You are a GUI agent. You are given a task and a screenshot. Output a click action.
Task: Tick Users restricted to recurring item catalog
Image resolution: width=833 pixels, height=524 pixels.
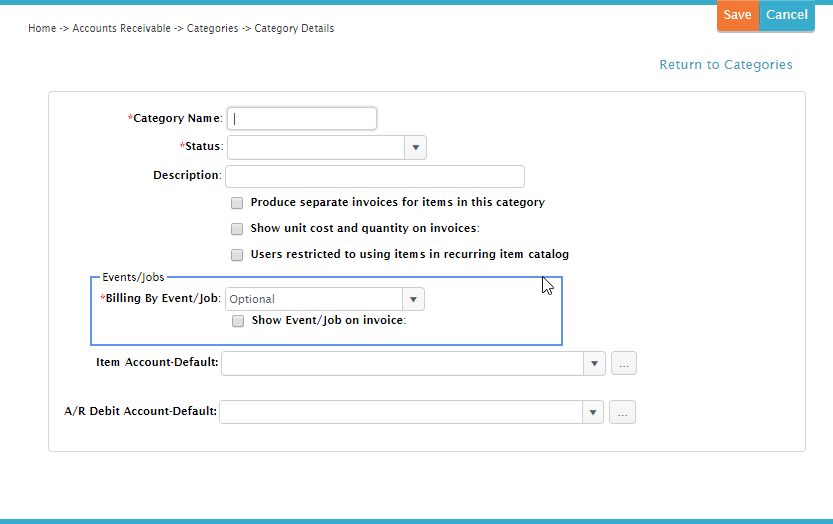click(x=237, y=255)
